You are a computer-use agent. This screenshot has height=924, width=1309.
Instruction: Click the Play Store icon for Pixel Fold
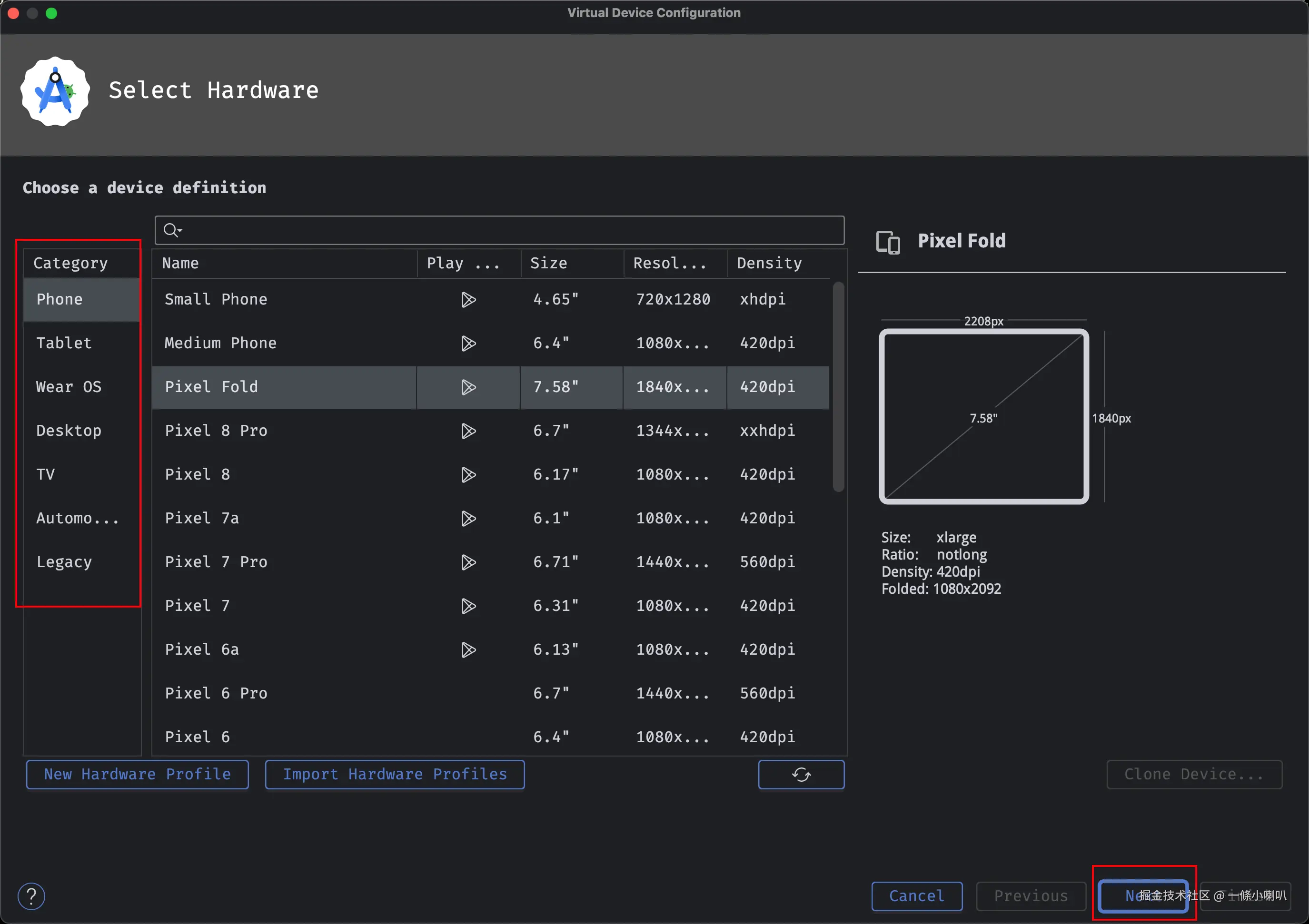(468, 387)
